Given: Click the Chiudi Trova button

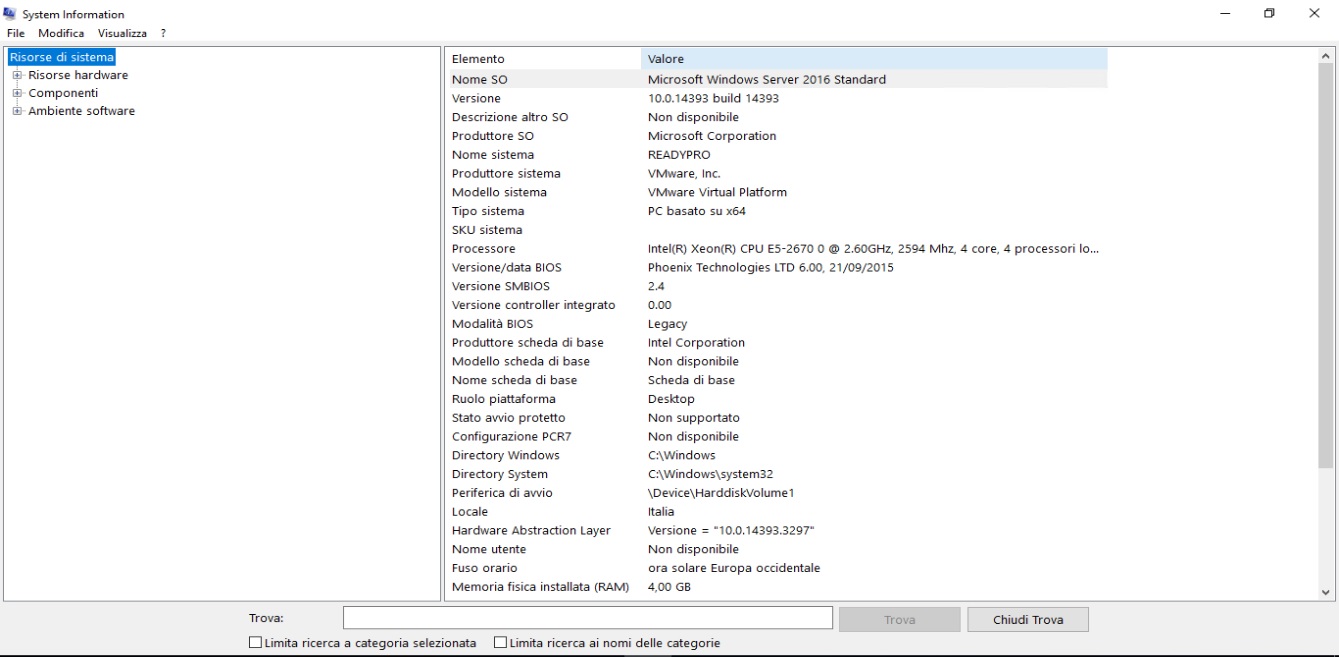Looking at the screenshot, I should pyautogui.click(x=1028, y=620).
